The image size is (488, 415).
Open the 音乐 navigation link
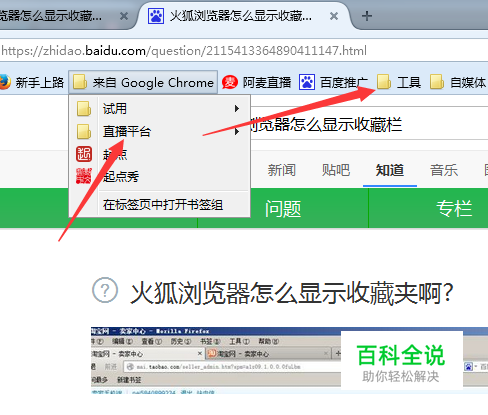[444, 170]
